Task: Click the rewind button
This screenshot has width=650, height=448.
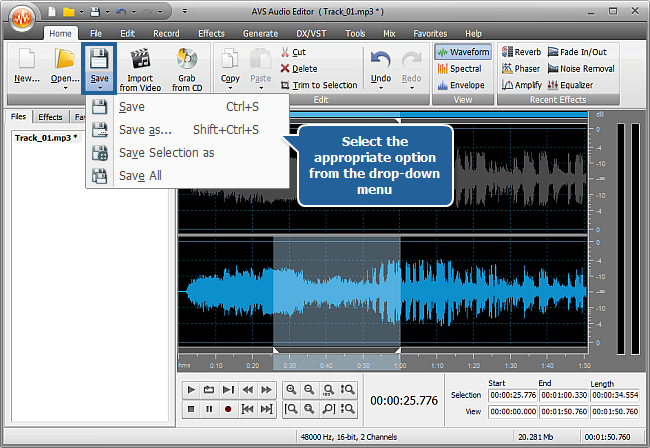Action: click(247, 390)
